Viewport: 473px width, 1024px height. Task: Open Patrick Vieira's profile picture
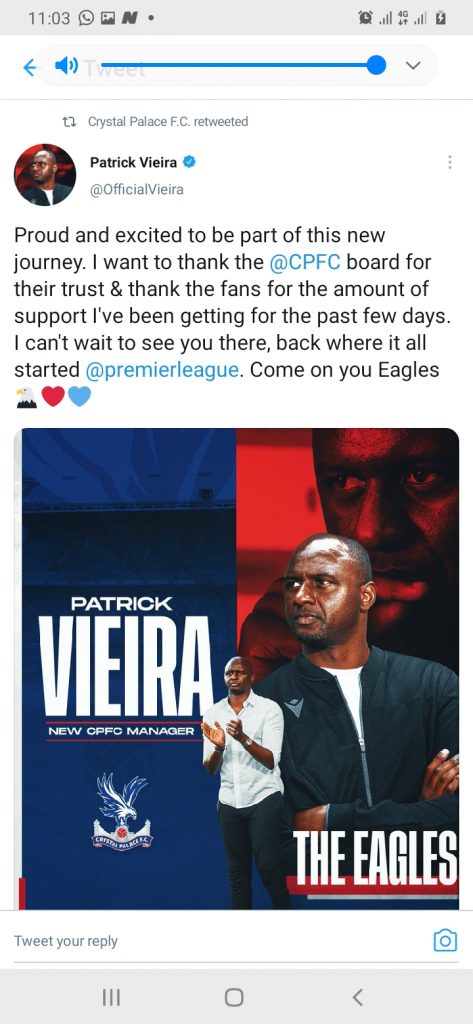click(x=45, y=175)
